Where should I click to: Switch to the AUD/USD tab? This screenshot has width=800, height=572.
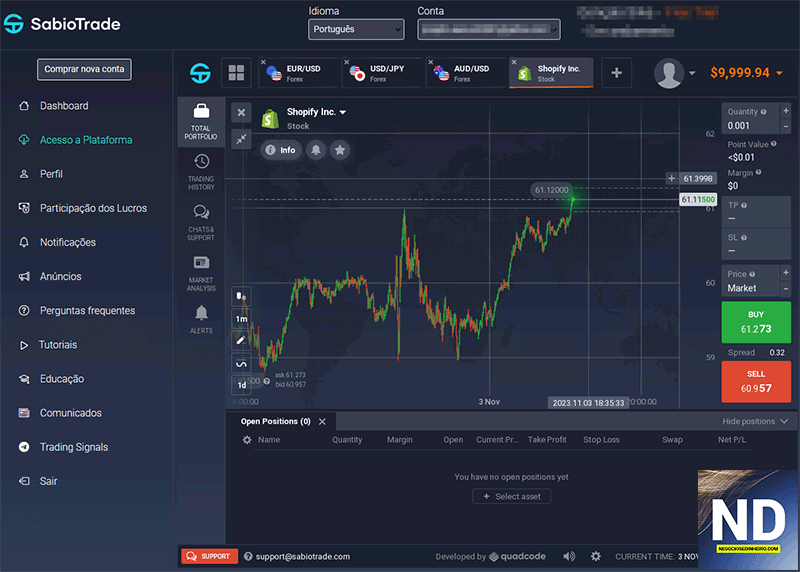466,73
